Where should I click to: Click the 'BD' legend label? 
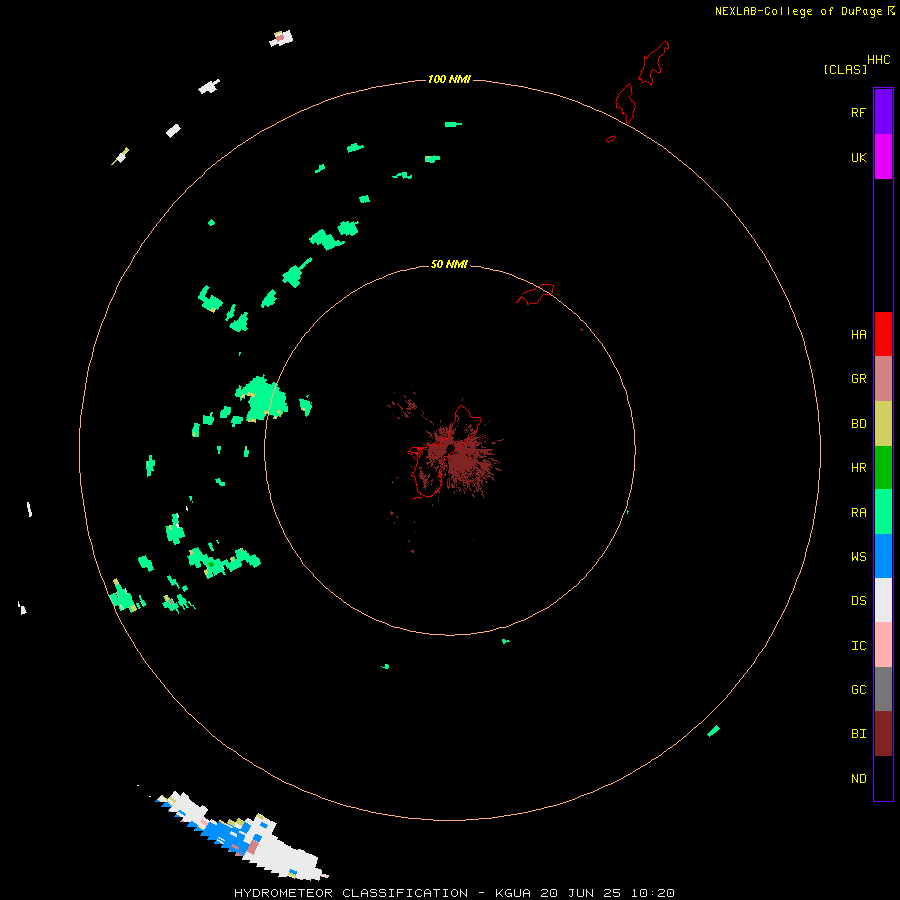pyautogui.click(x=858, y=424)
